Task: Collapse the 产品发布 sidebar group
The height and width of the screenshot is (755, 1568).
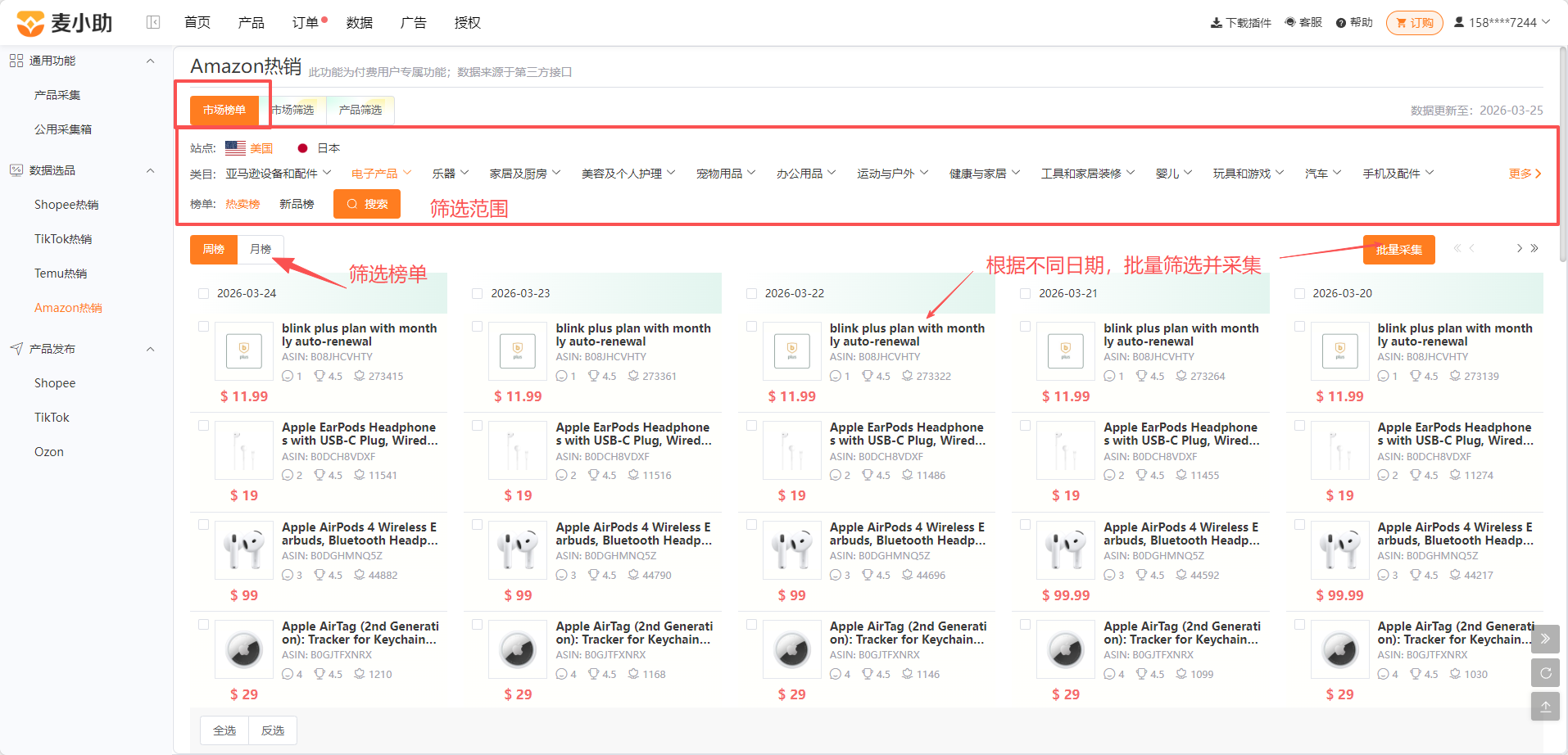Action: 150,349
